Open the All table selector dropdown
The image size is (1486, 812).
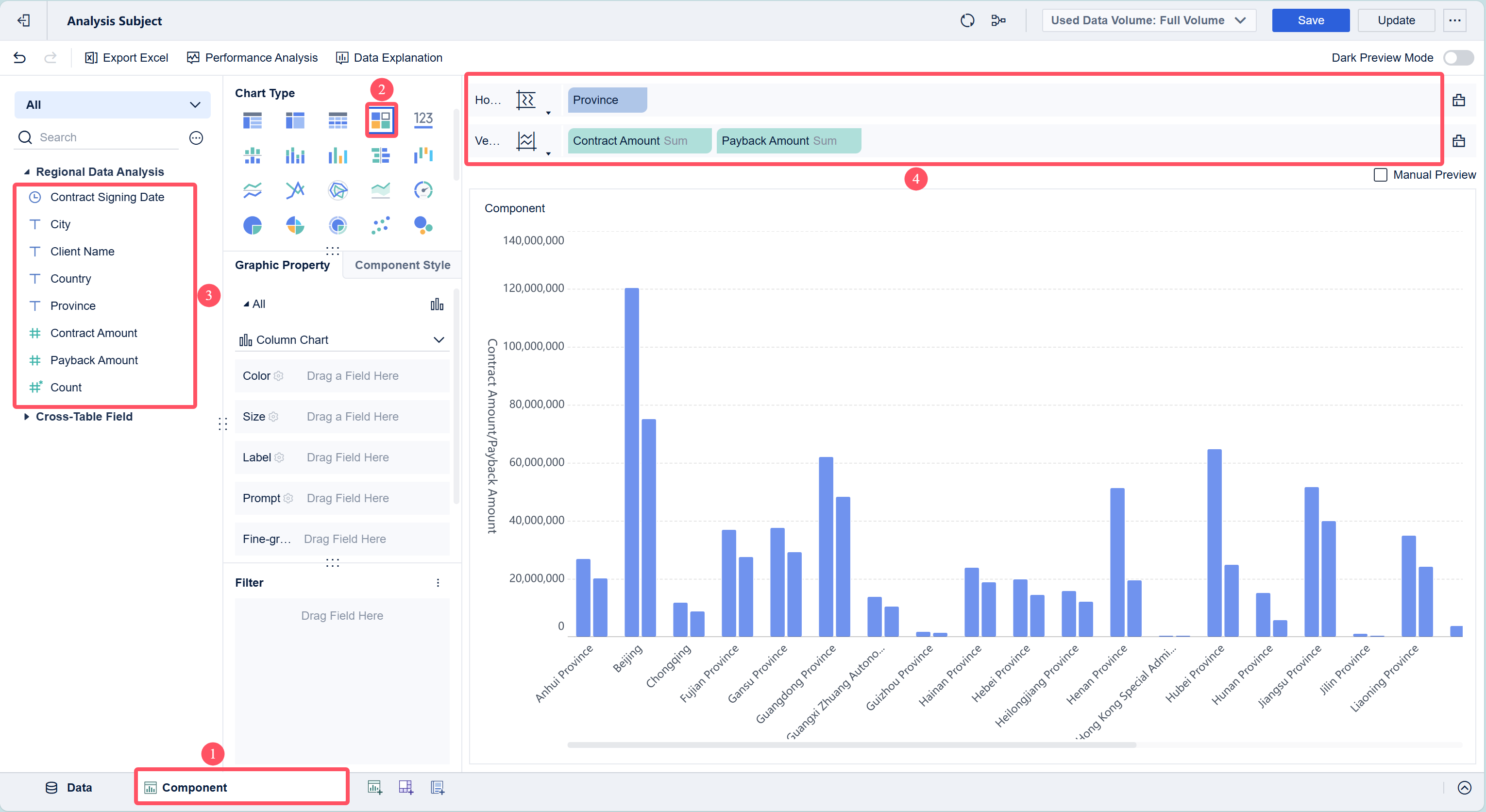(x=113, y=105)
